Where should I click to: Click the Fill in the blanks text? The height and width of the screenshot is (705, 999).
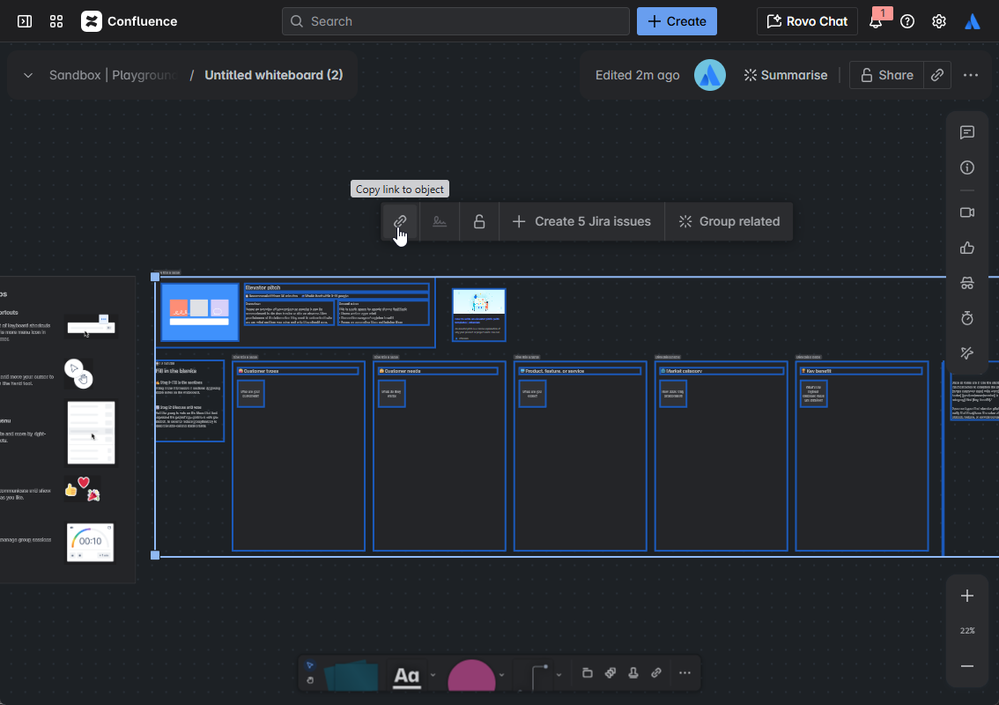click(x=176, y=371)
